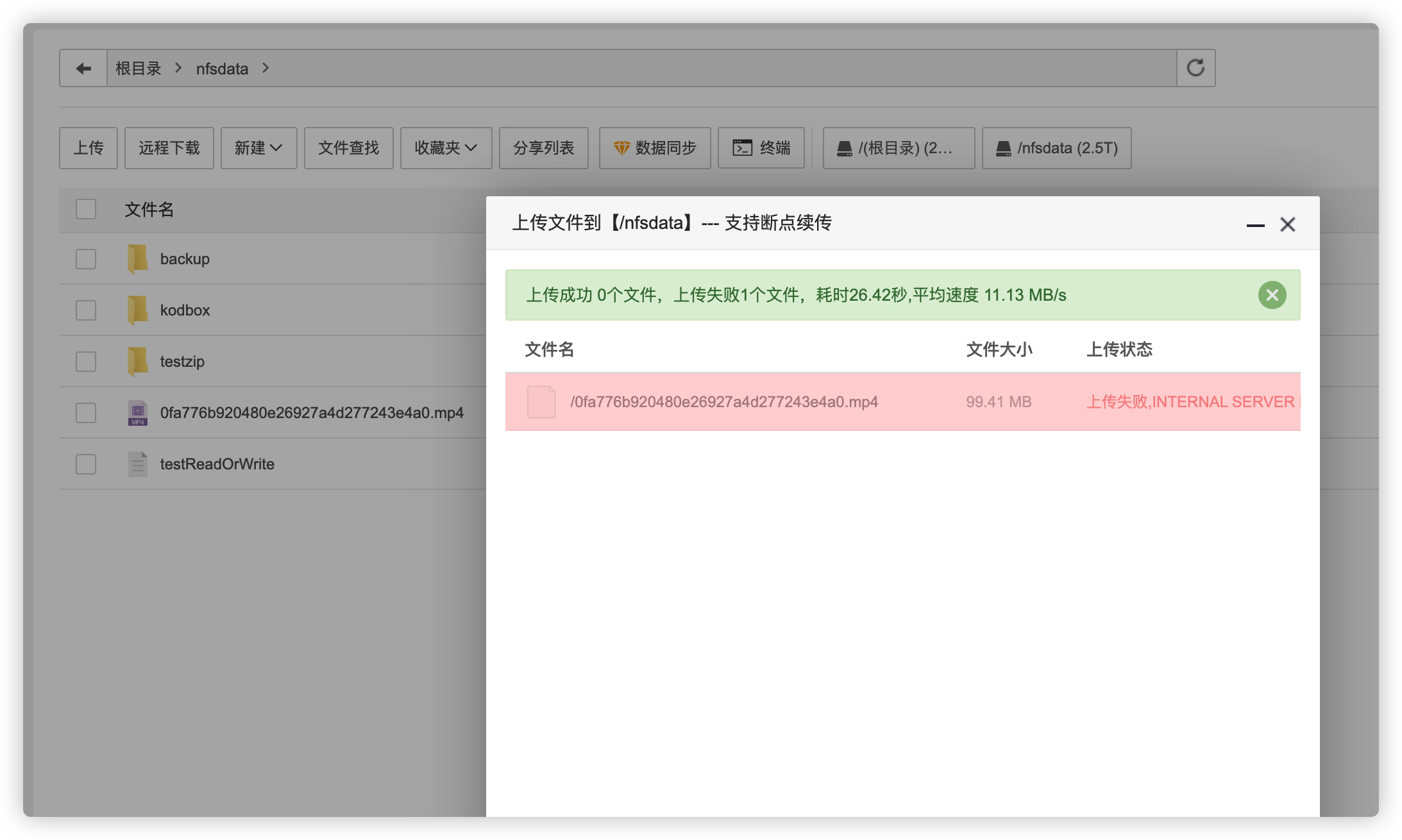The width and height of the screenshot is (1402, 840).
Task: Open the 分享列表 share list
Action: coord(544,148)
